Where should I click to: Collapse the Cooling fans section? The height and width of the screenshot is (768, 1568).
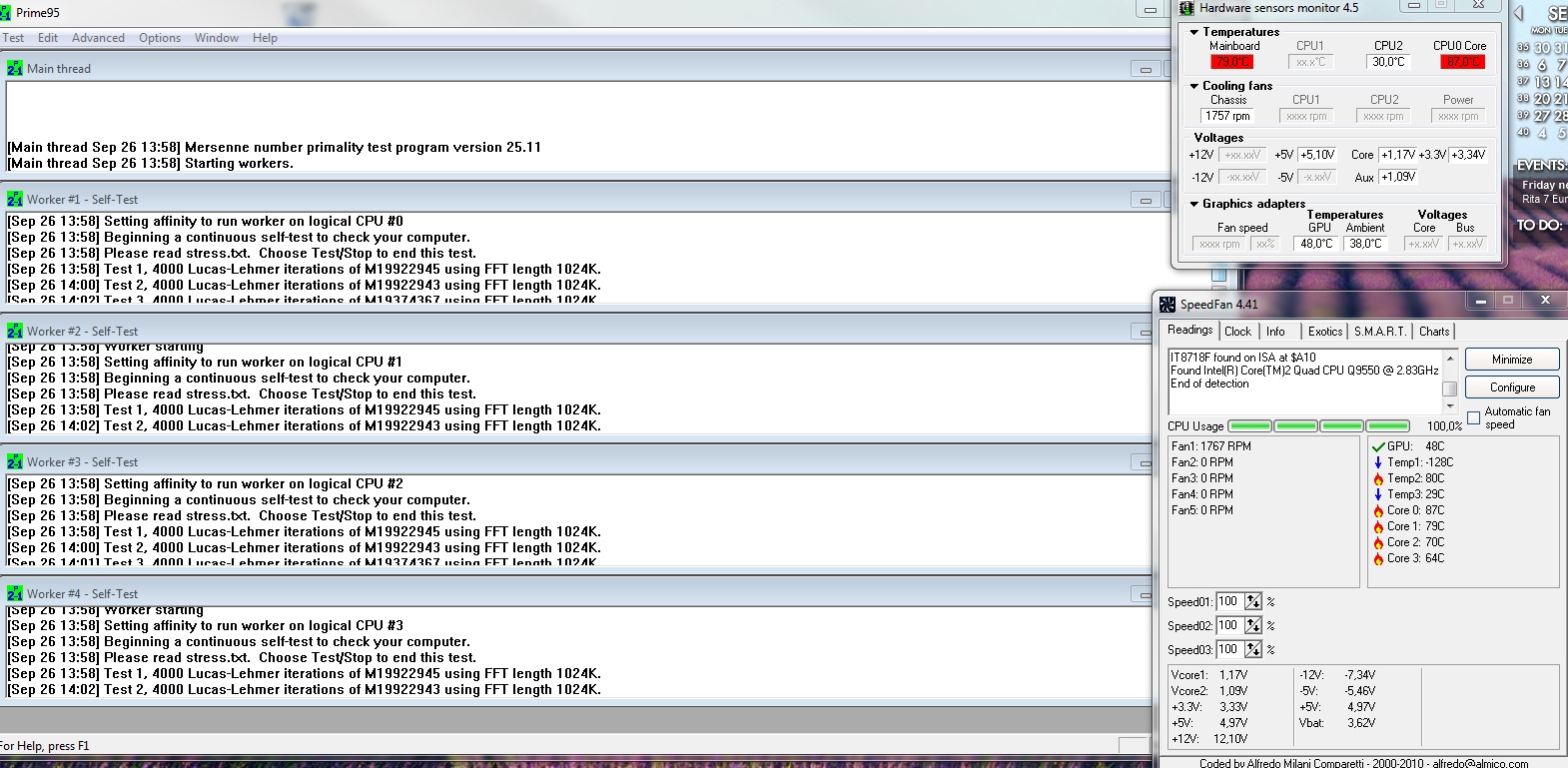pyautogui.click(x=1193, y=86)
